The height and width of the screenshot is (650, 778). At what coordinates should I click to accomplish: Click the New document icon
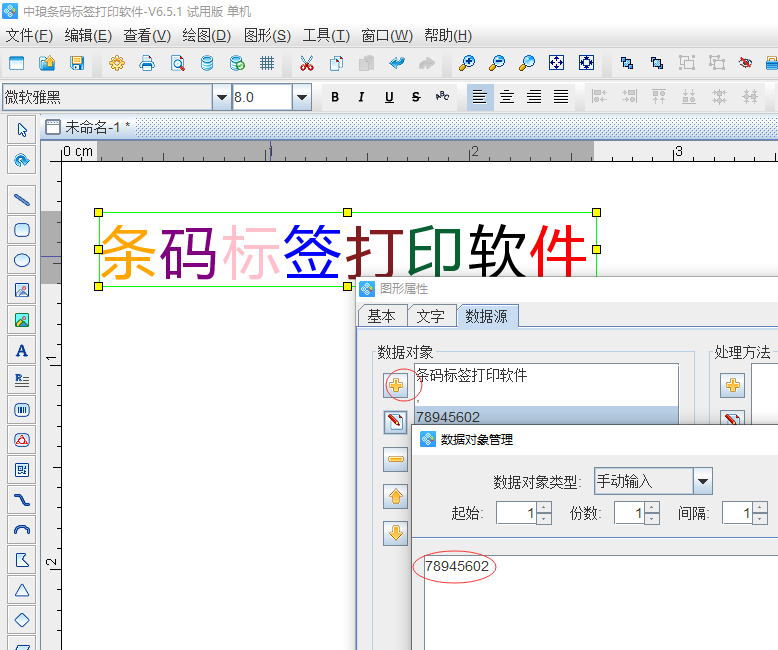(16, 63)
